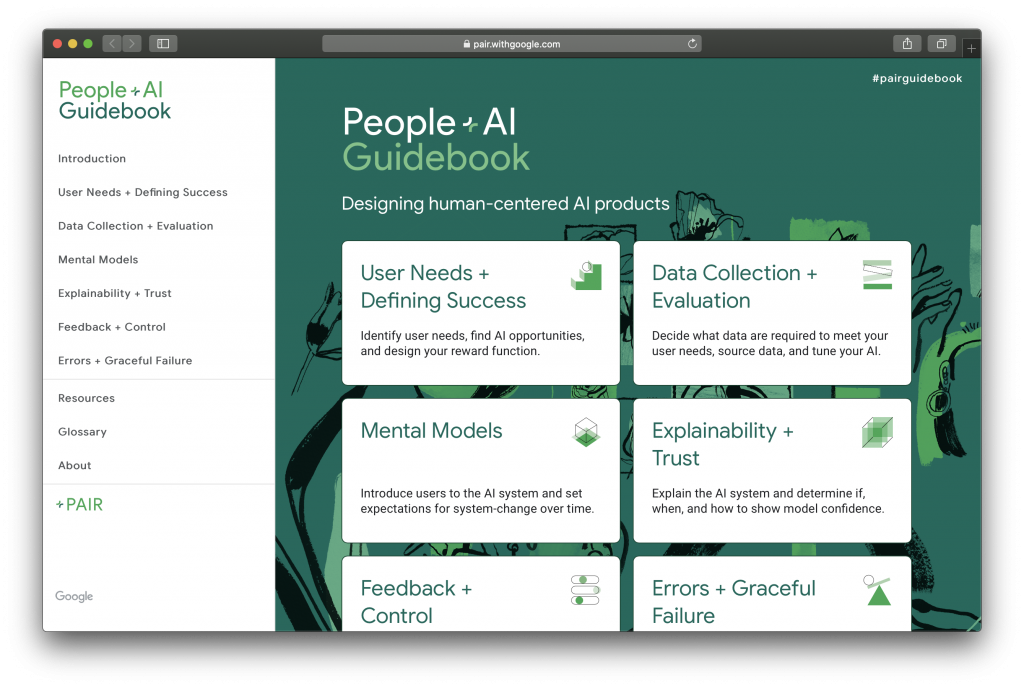Image resolution: width=1024 pixels, height=688 pixels.
Task: Select Explainability + Trust in the sidebar
Action: 115,294
